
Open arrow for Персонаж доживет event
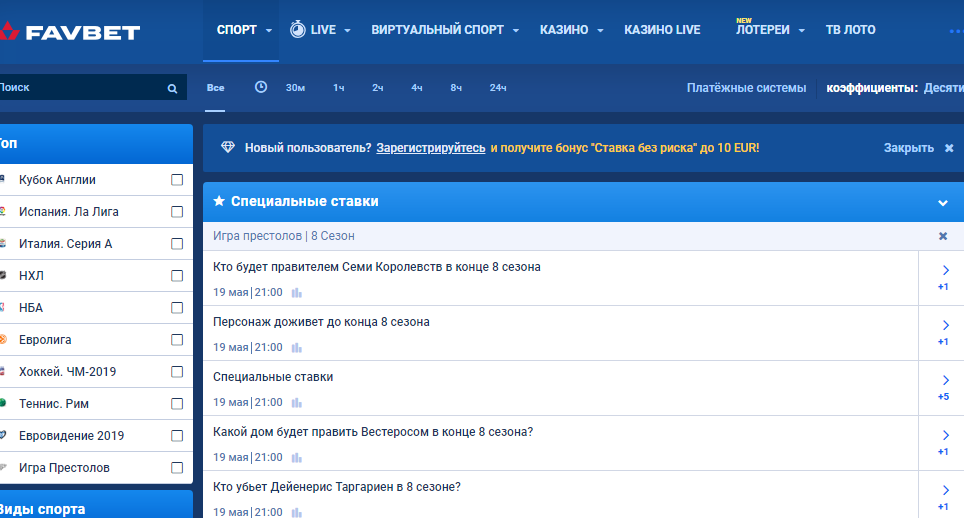click(x=944, y=325)
